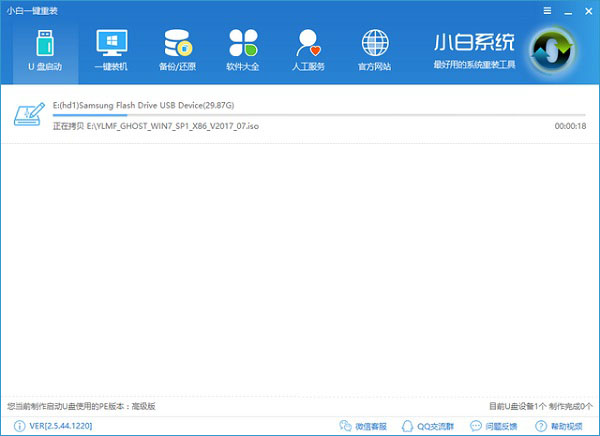This screenshot has height=436, width=600.
Task: Click the USB drive write icon
Action: (x=29, y=114)
